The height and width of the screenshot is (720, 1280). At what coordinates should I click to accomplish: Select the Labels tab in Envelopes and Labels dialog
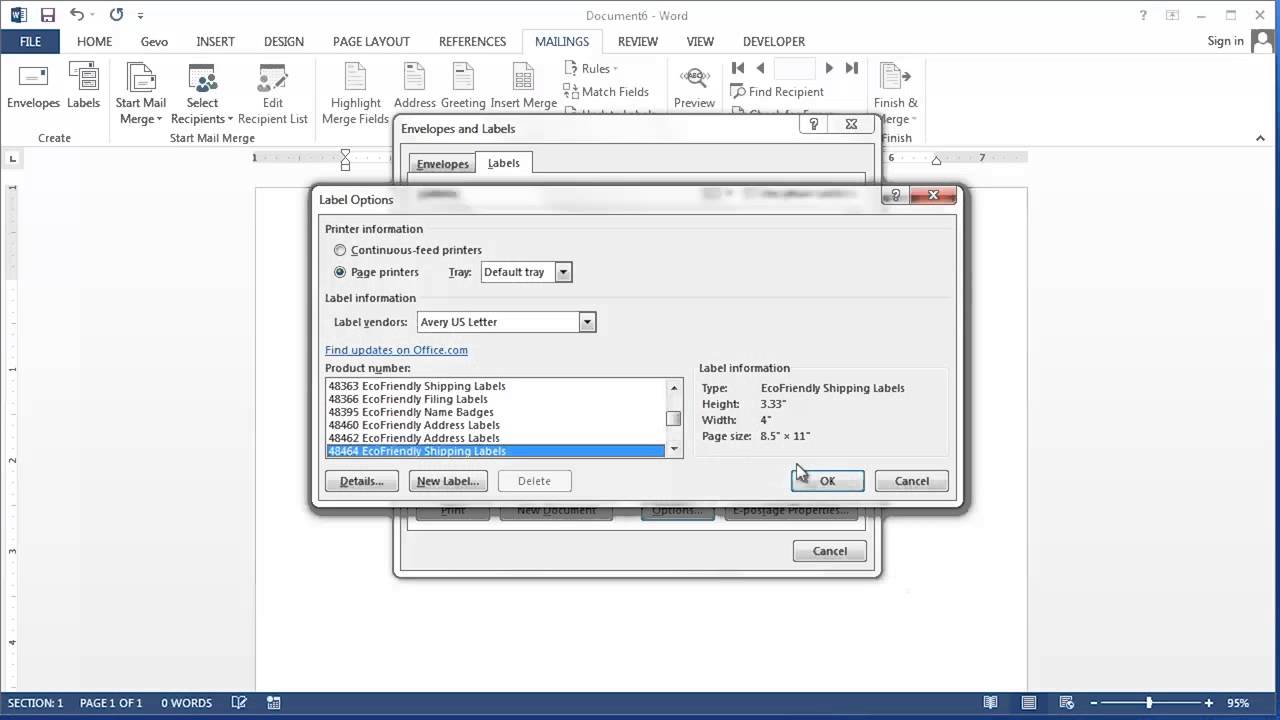(x=504, y=163)
